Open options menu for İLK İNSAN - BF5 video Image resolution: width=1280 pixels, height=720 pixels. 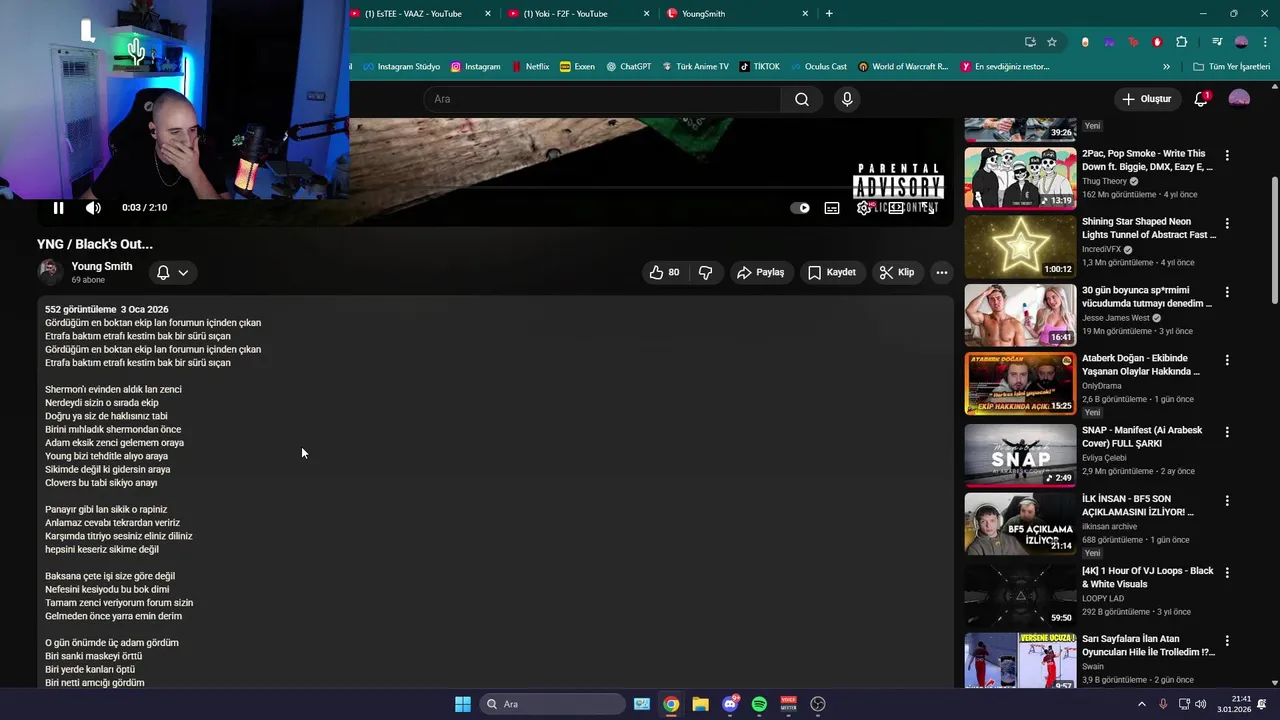coord(1227,500)
